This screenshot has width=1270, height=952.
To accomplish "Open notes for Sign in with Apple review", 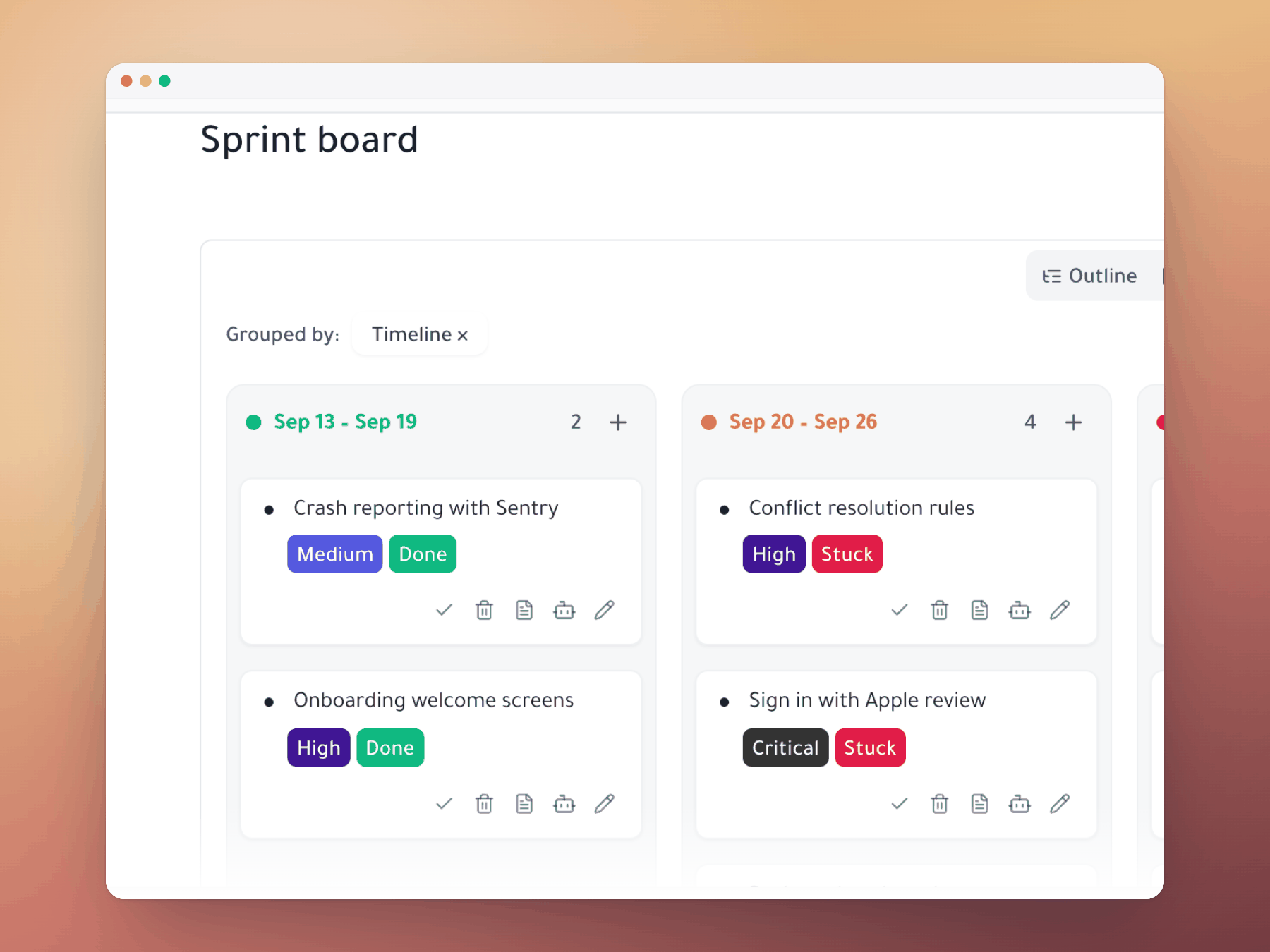I will tap(980, 803).
